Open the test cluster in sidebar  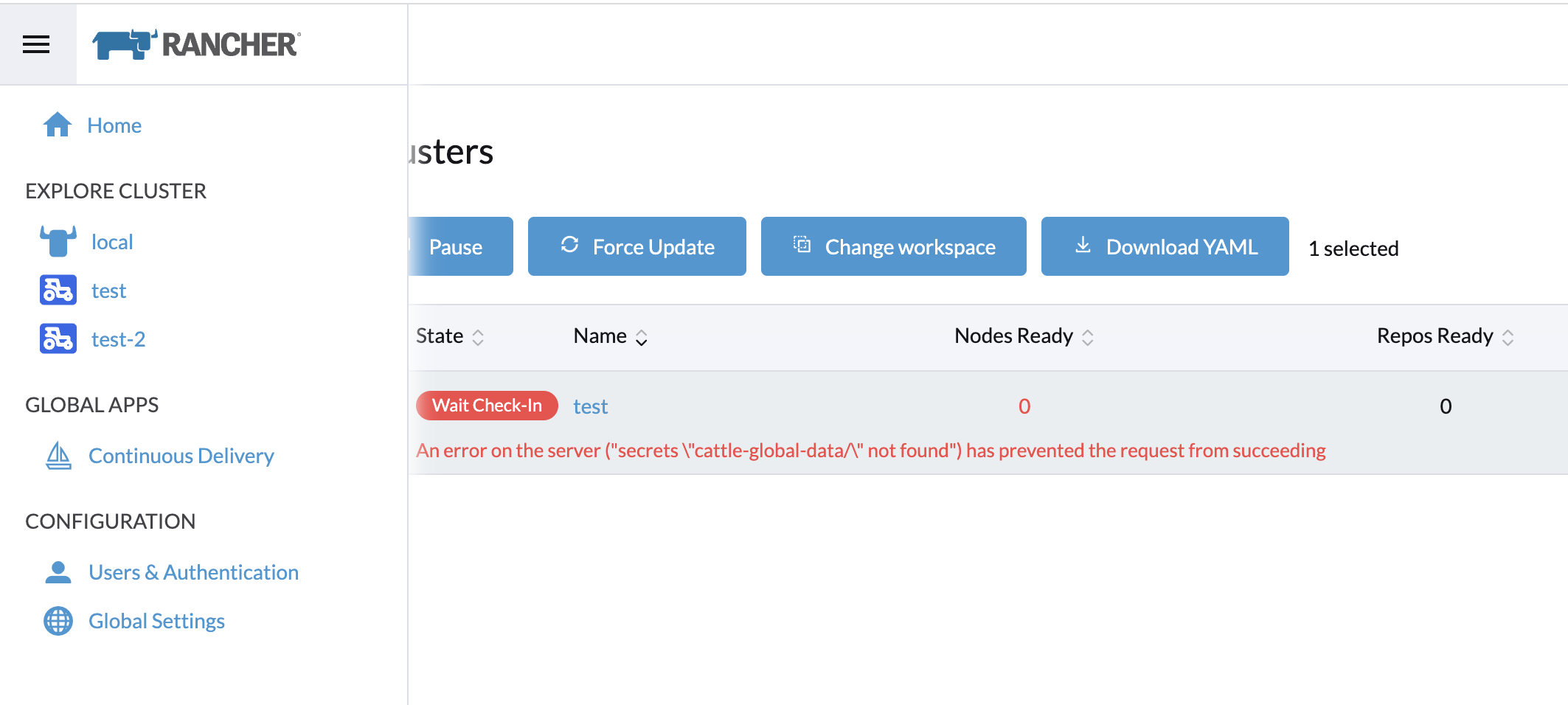[108, 291]
